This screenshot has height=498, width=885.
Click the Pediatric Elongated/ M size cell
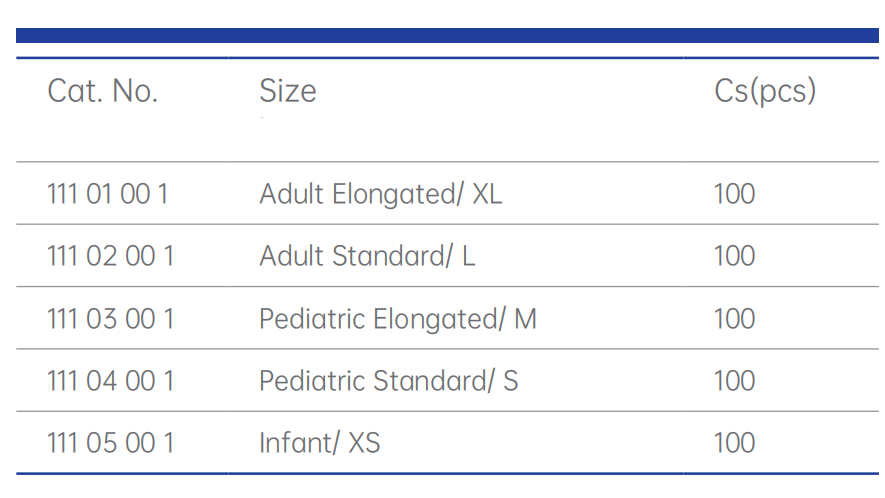click(x=398, y=319)
